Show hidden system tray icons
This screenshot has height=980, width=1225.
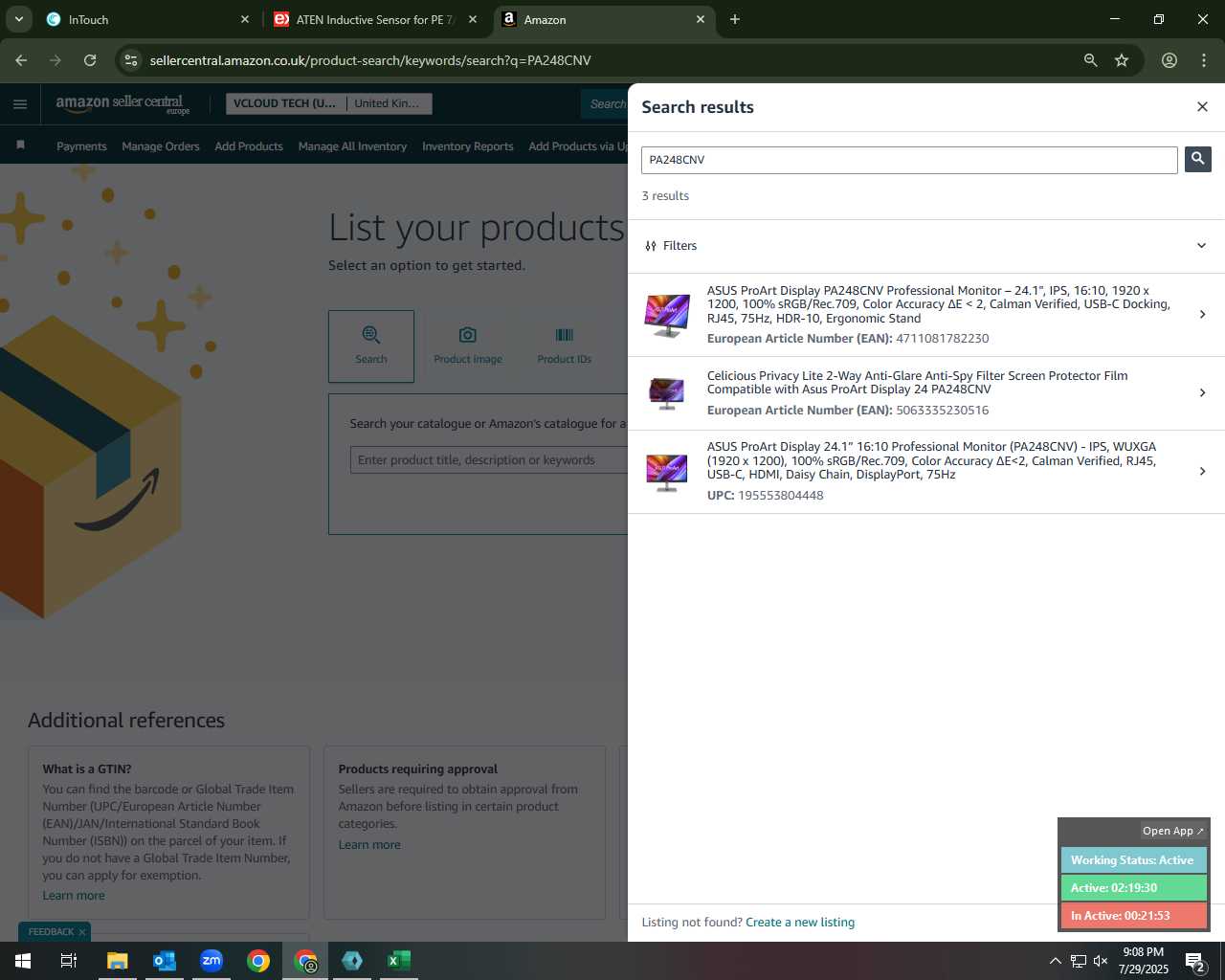click(1055, 961)
